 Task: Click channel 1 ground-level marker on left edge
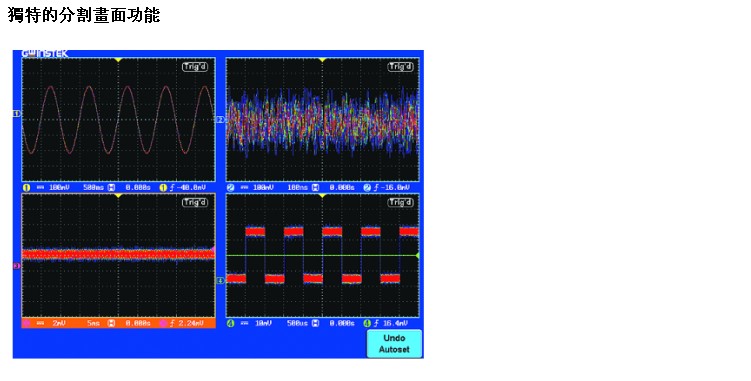[16, 114]
